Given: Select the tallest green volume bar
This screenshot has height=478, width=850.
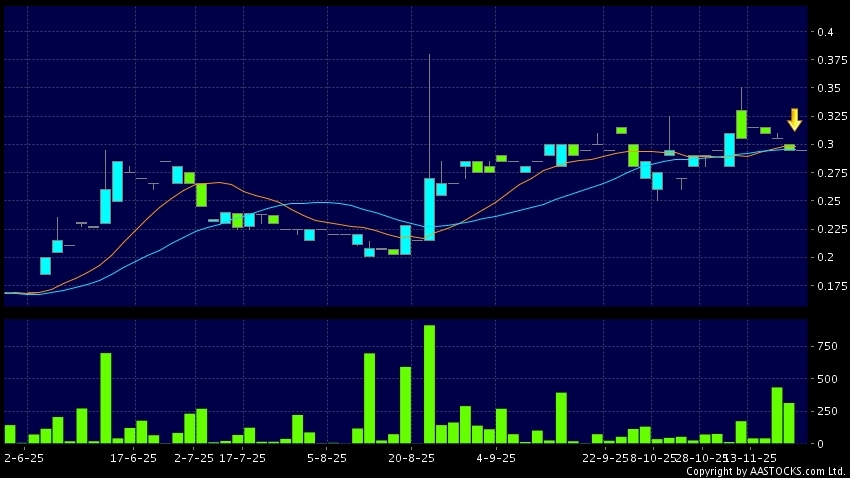Looking at the screenshot, I should [x=429, y=384].
